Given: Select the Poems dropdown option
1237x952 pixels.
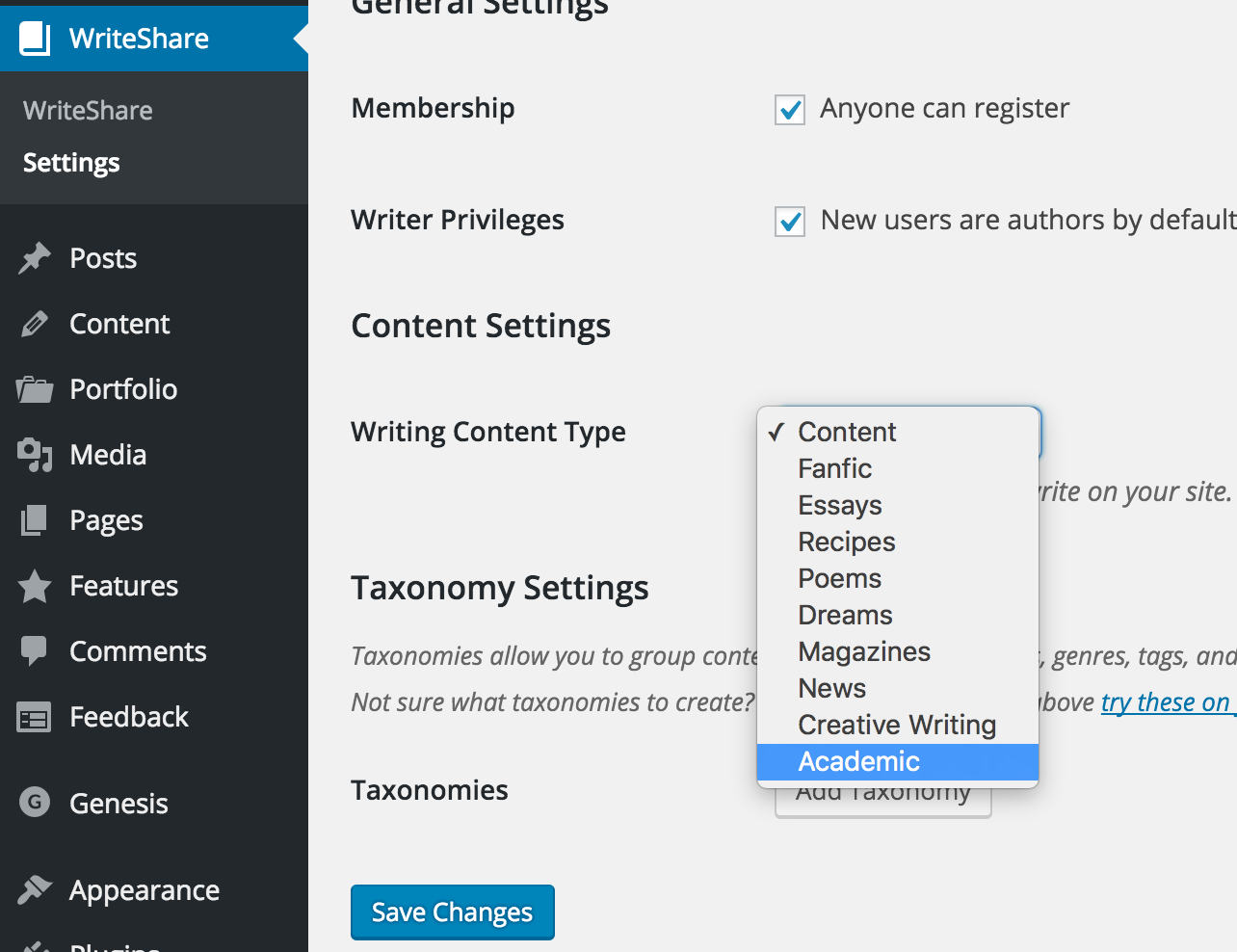Looking at the screenshot, I should pyautogui.click(x=839, y=579).
